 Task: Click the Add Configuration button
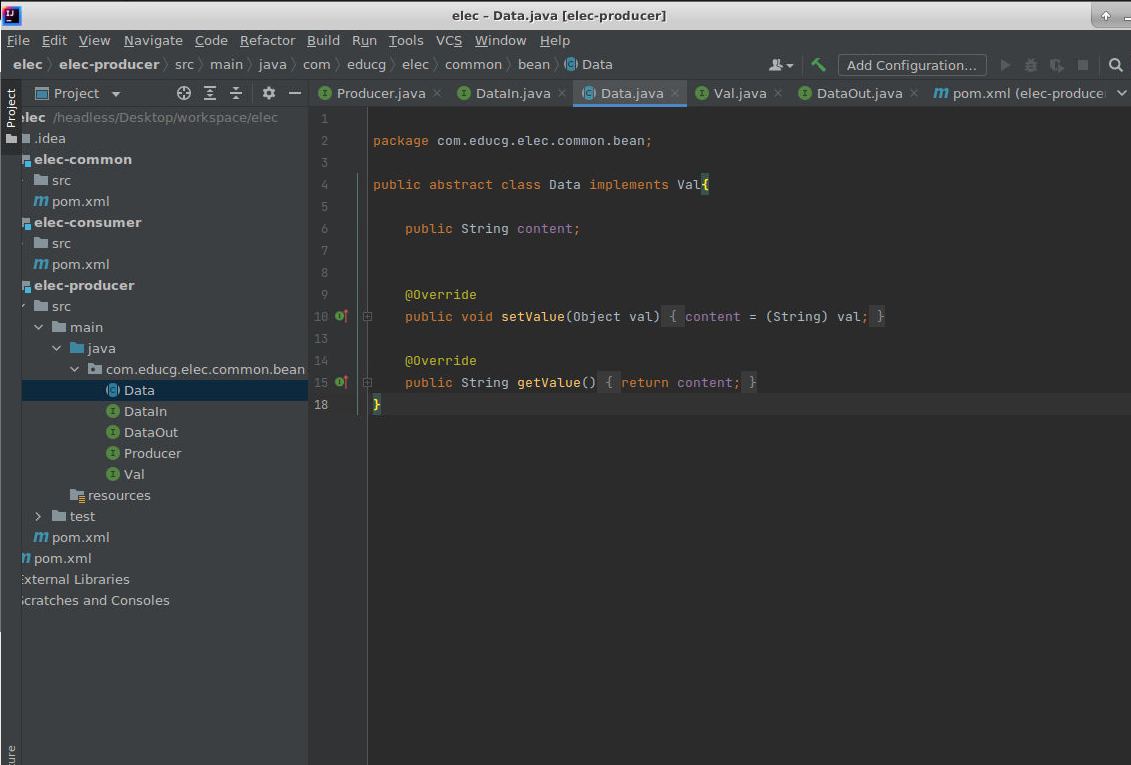click(911, 65)
